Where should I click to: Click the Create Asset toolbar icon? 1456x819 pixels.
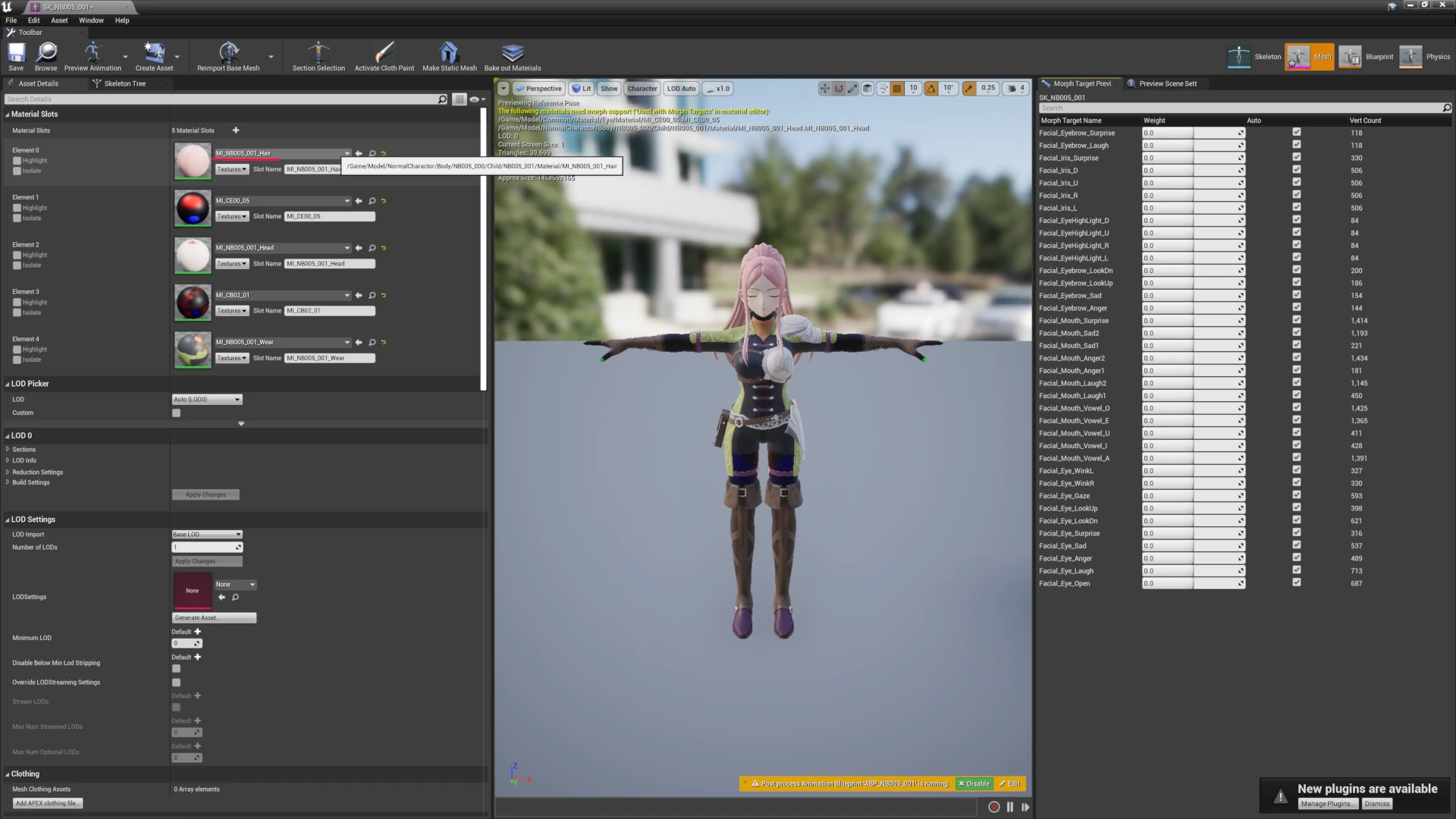[154, 57]
